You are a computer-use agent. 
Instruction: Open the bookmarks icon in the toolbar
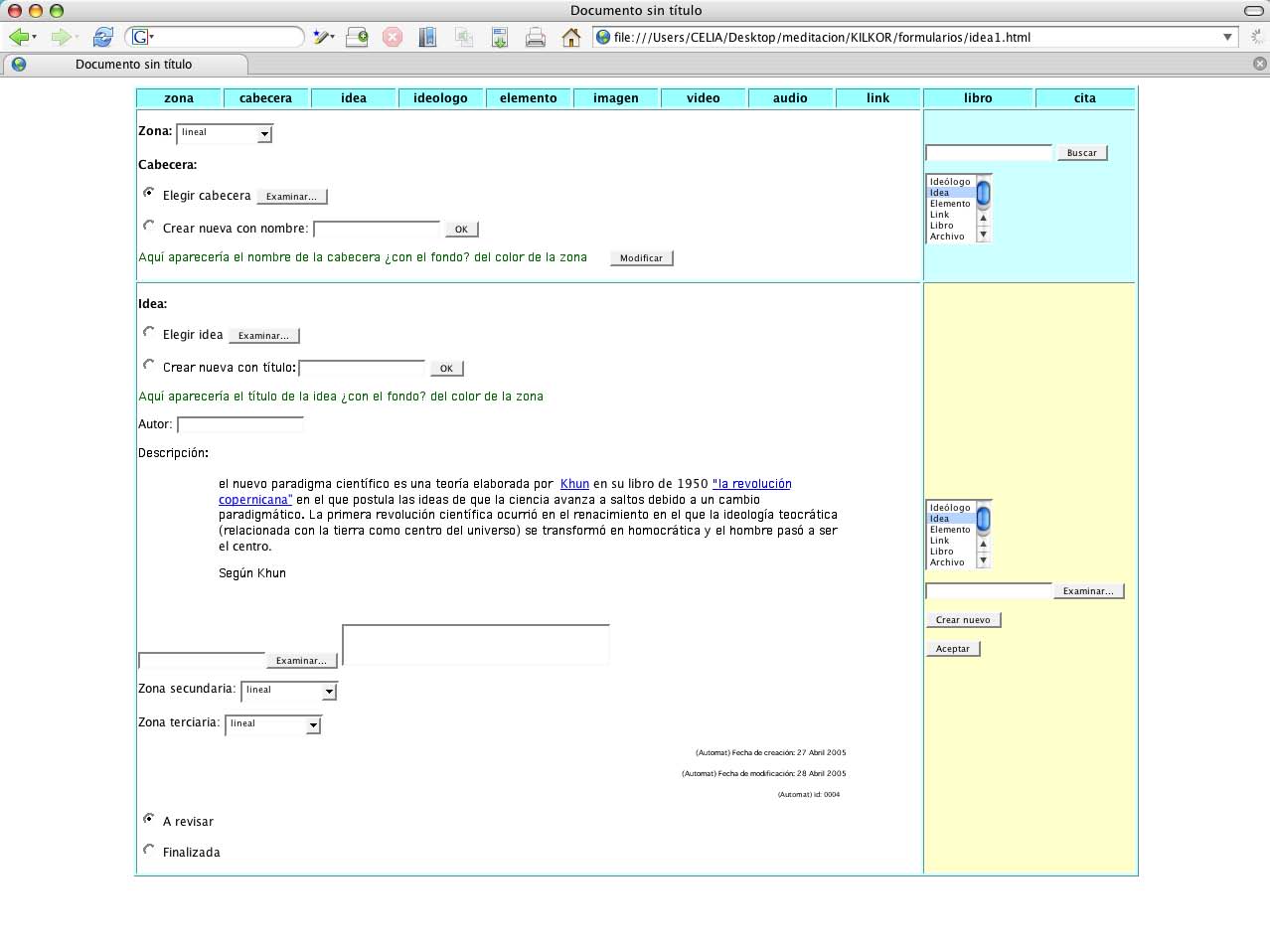pyautogui.click(x=427, y=37)
